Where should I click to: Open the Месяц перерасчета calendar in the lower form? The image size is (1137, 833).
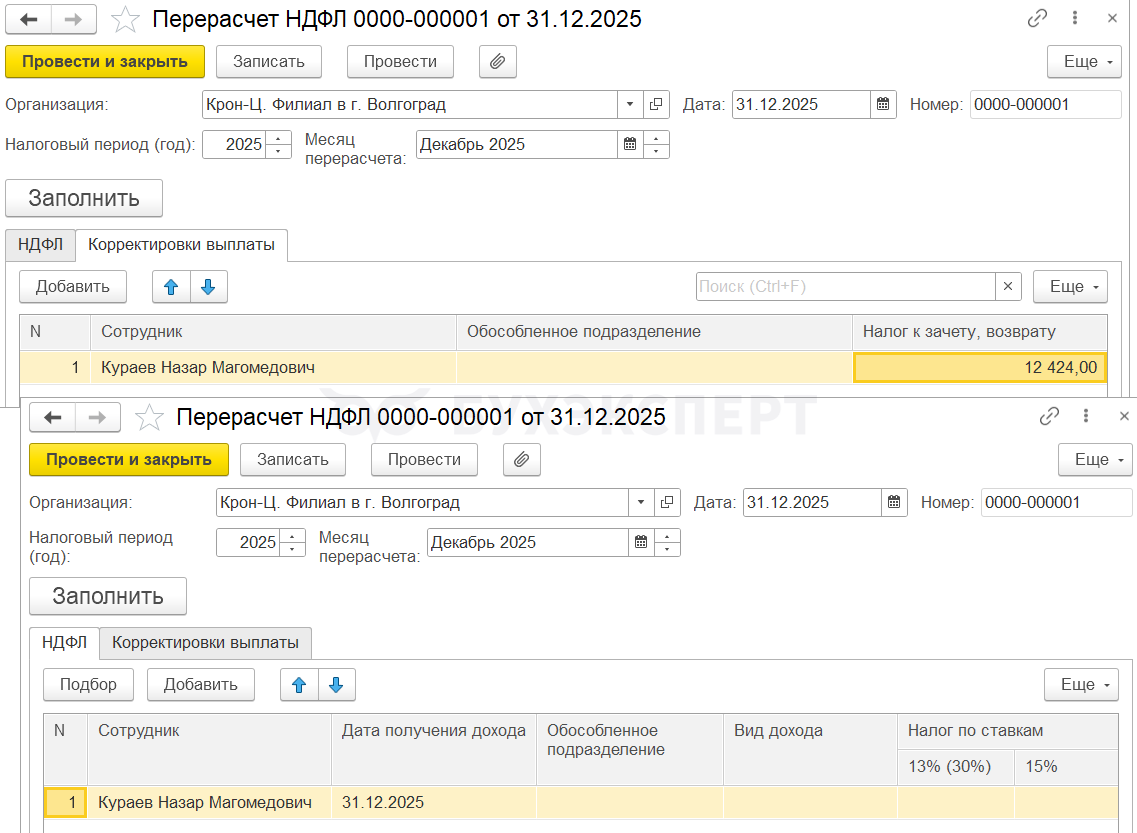pos(641,542)
